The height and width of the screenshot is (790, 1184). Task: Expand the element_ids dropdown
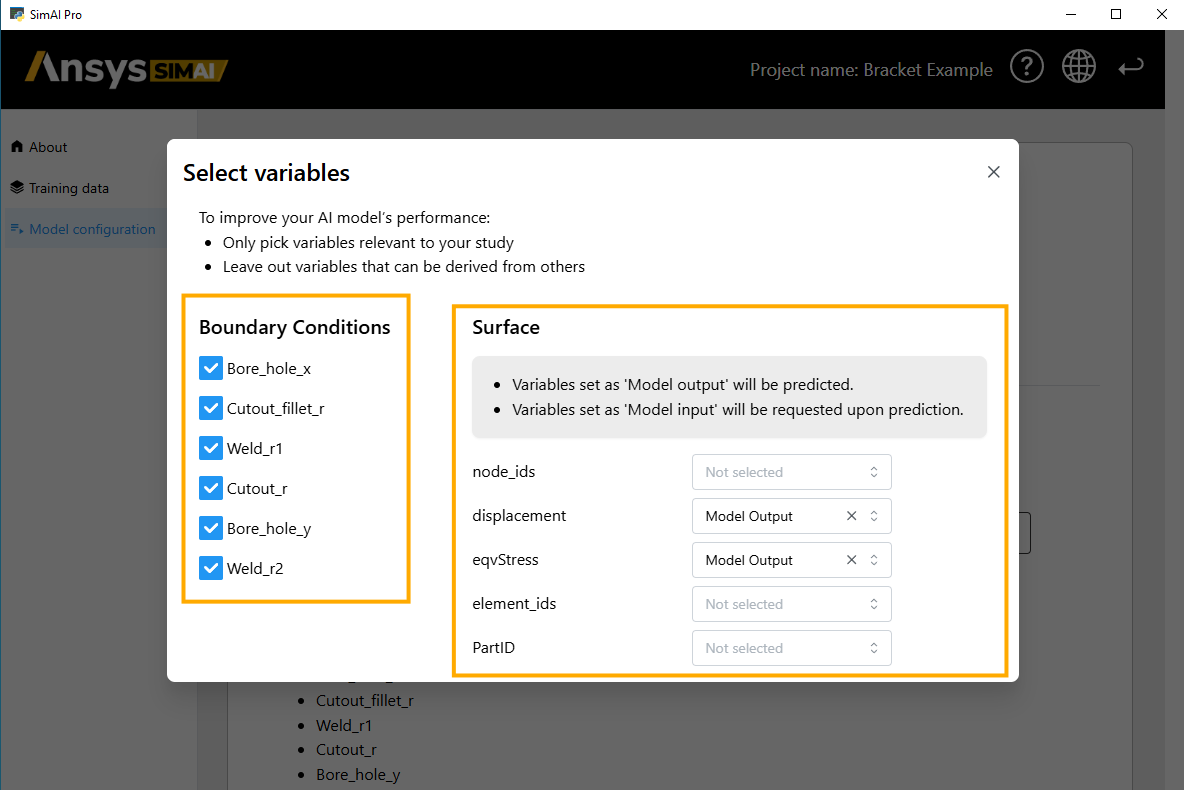coord(791,604)
